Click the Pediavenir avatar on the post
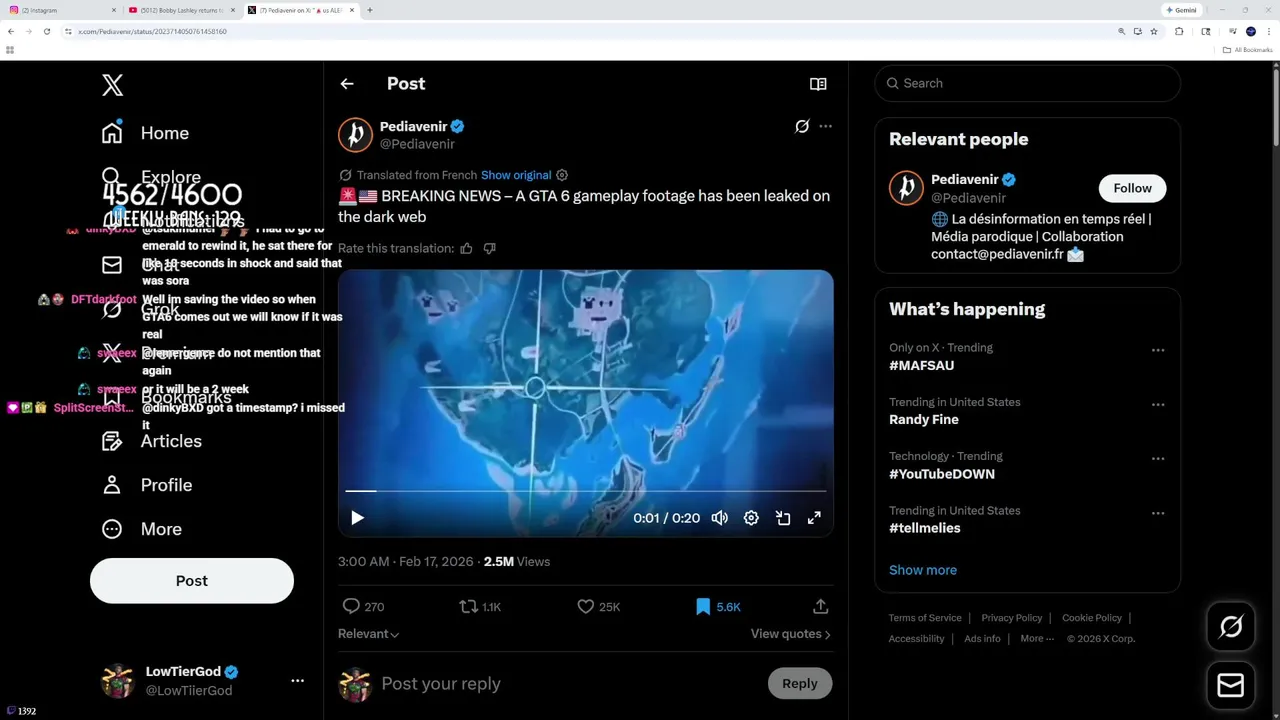This screenshot has width=1280, height=720. (355, 135)
